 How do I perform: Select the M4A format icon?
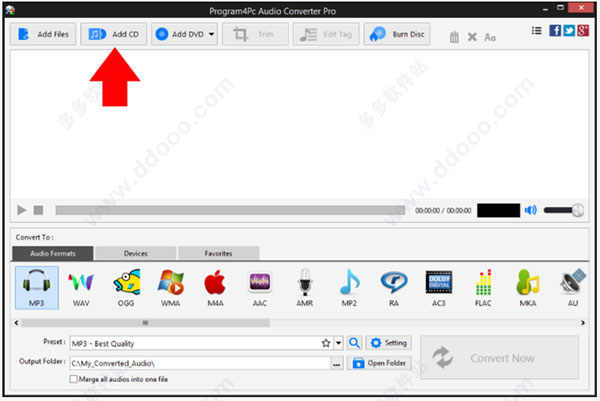(215, 288)
